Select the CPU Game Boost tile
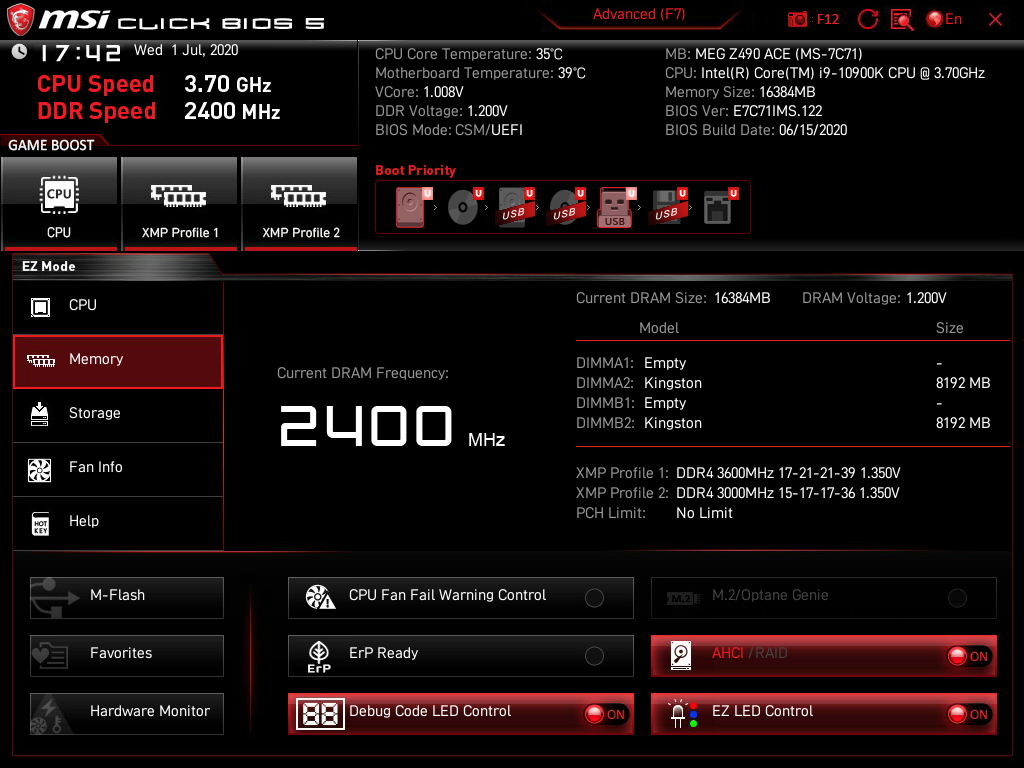1024x768 pixels. tap(60, 203)
